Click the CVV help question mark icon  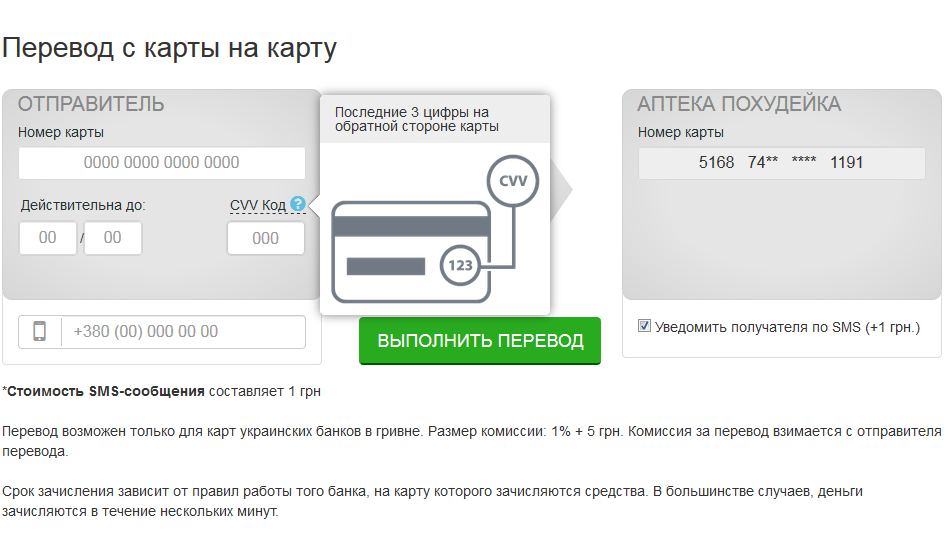pos(297,204)
